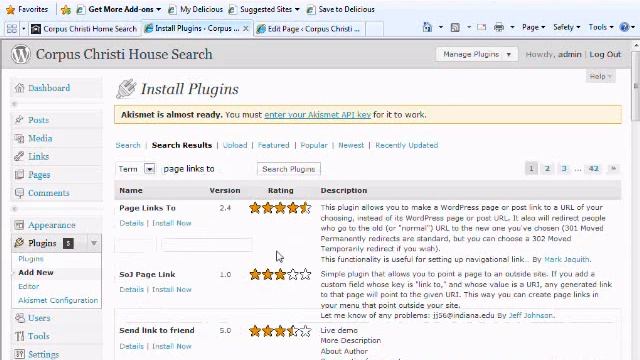This screenshot has width=640, height=360.
Task: Click the browser Home icon
Action: tap(427, 27)
